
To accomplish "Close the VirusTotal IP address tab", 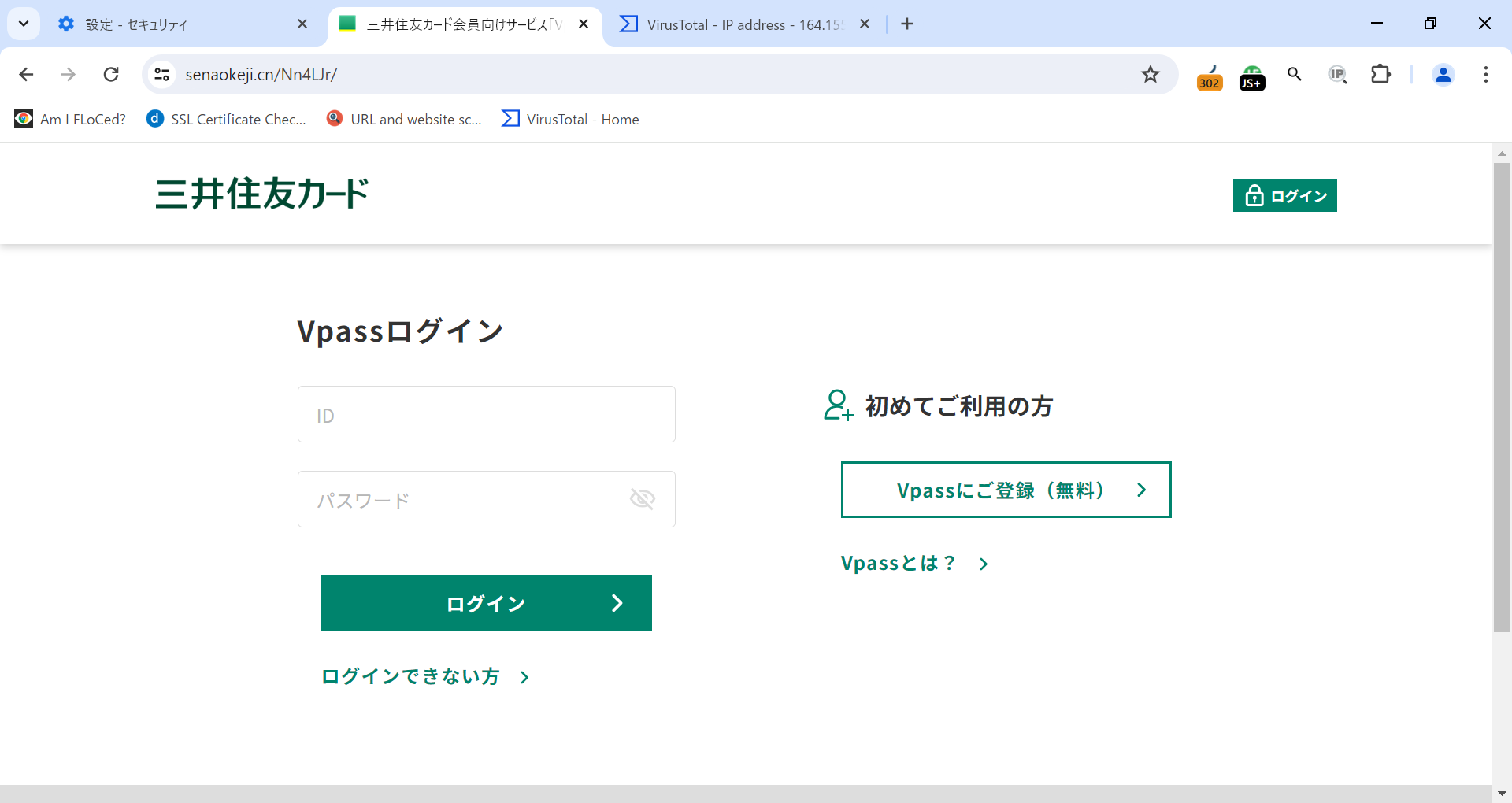I will click(x=865, y=24).
